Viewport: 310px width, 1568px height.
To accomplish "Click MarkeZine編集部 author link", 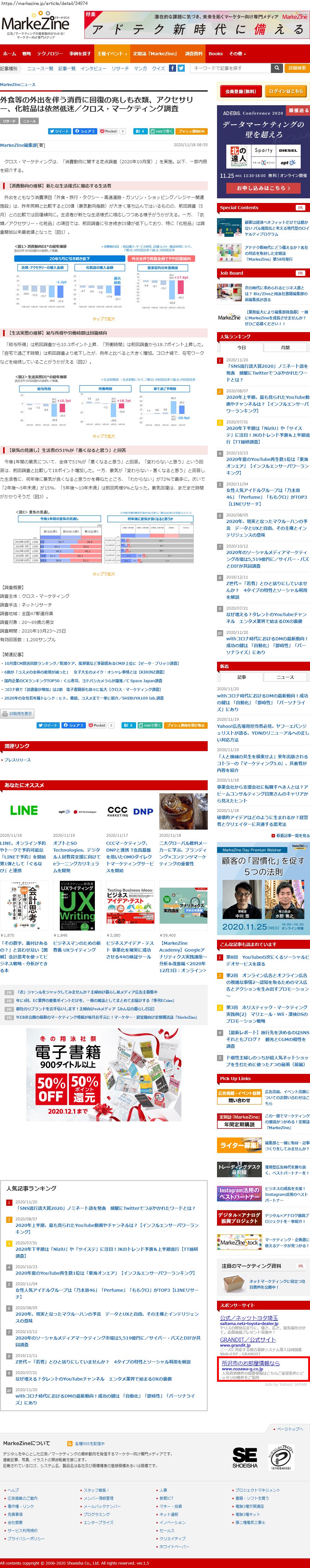I will point(19,145).
